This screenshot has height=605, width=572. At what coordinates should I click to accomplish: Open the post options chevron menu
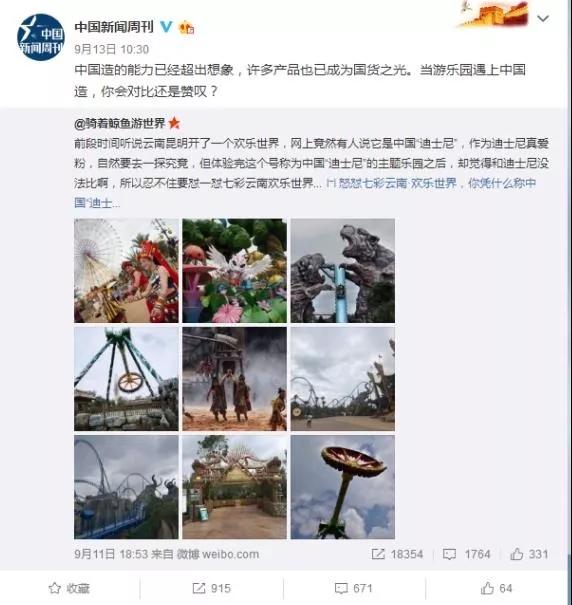pyautogui.click(x=543, y=19)
